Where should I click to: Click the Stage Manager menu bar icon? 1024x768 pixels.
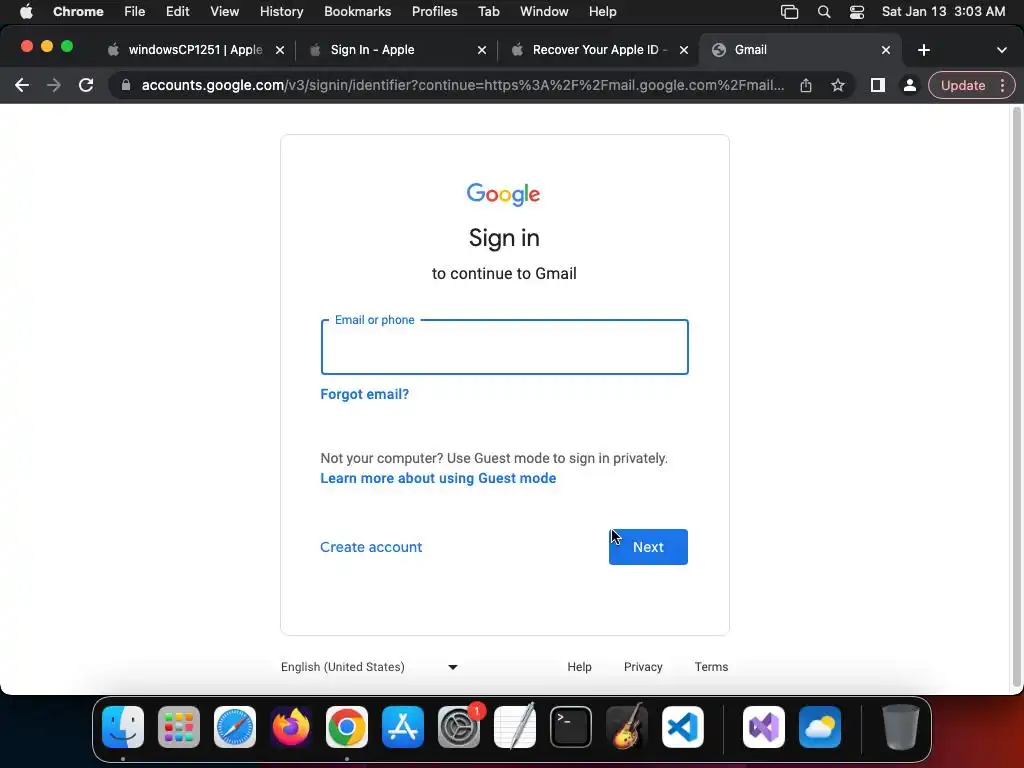click(790, 12)
